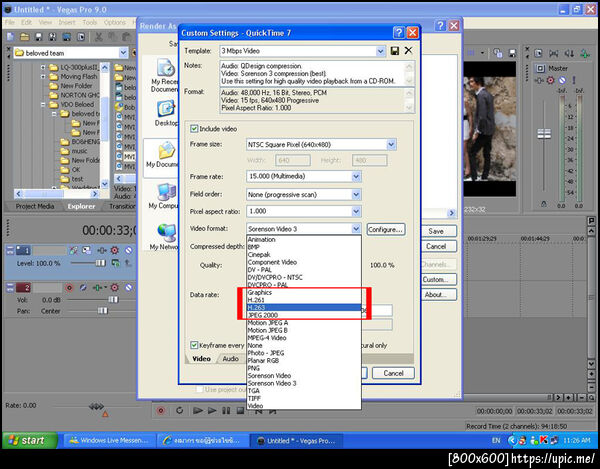This screenshot has width=600, height=469.
Task: Open the Frame size dropdown
Action: click(391, 145)
